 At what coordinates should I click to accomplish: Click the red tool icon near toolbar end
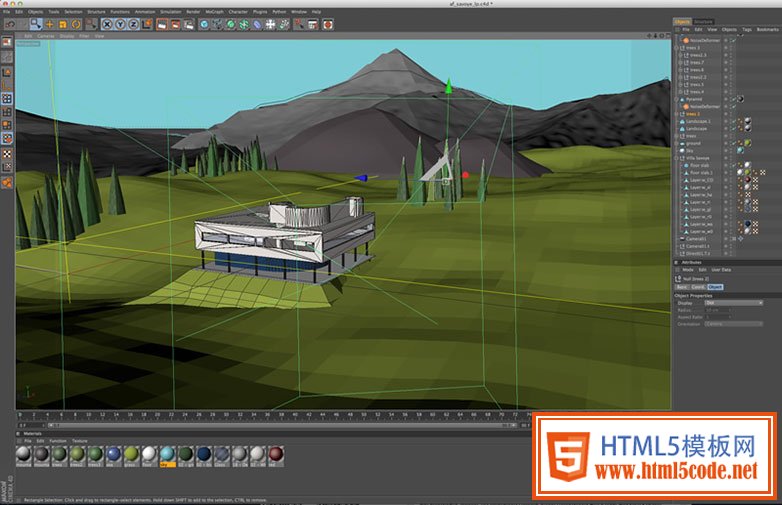[x=299, y=24]
